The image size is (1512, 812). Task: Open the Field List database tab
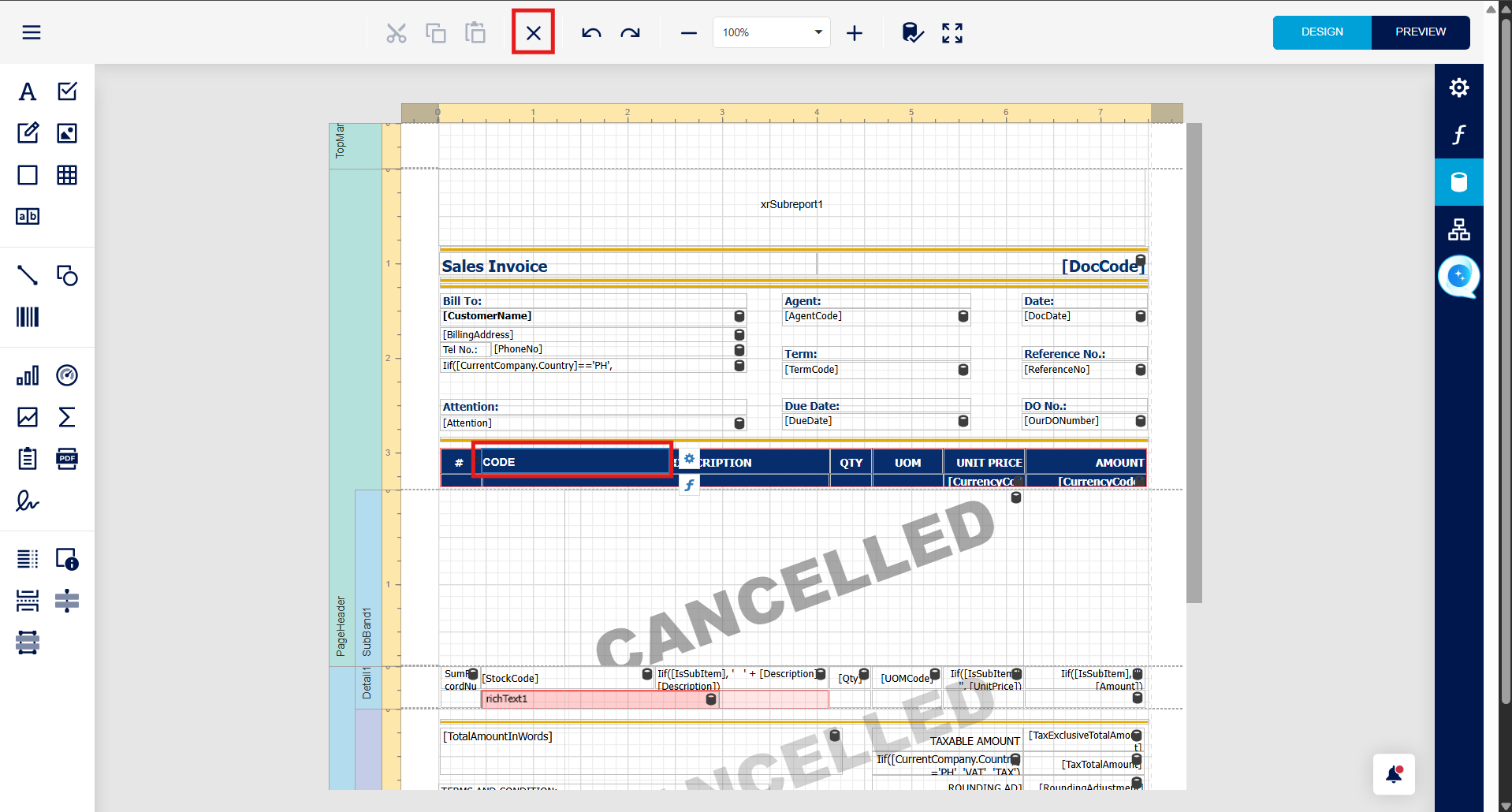[x=1459, y=182]
